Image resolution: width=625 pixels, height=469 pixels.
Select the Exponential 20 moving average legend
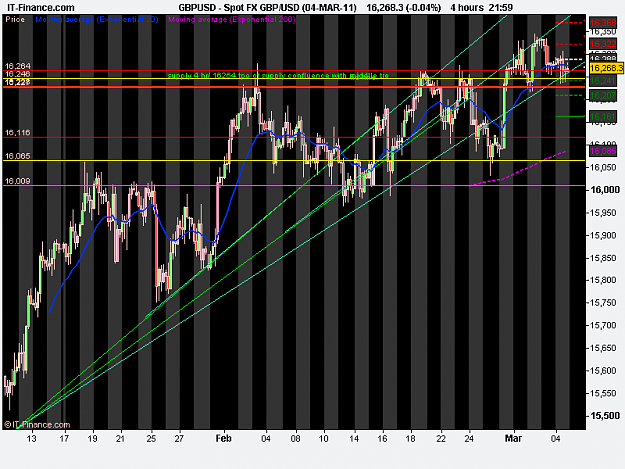click(x=97, y=19)
